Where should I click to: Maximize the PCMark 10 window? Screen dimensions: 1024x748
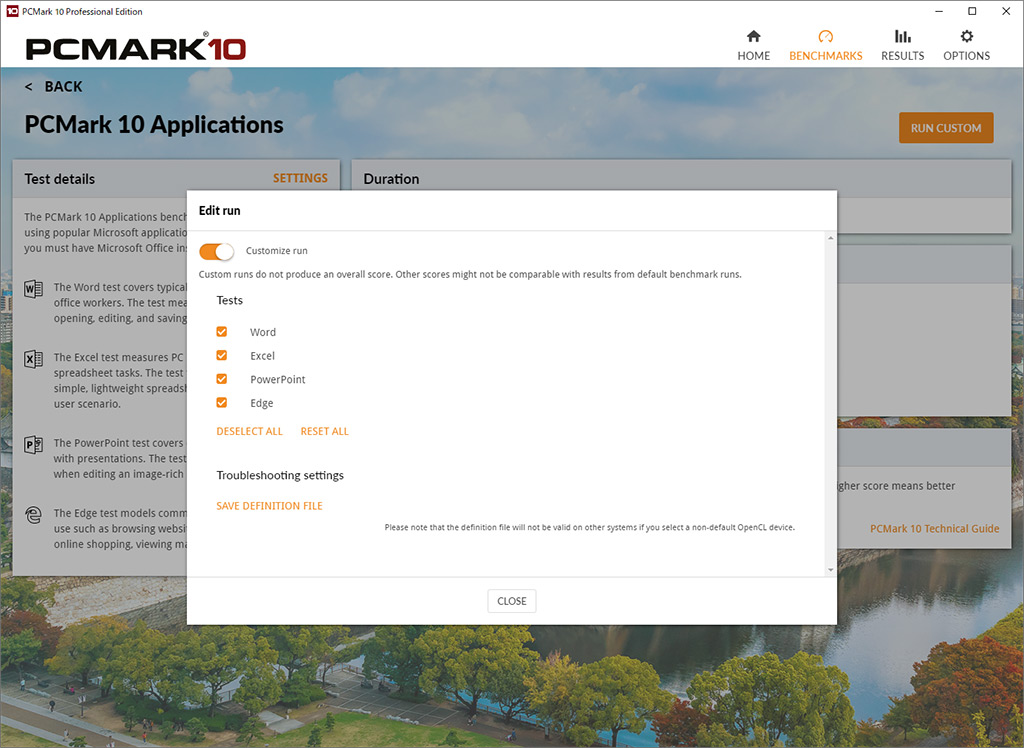(x=972, y=11)
